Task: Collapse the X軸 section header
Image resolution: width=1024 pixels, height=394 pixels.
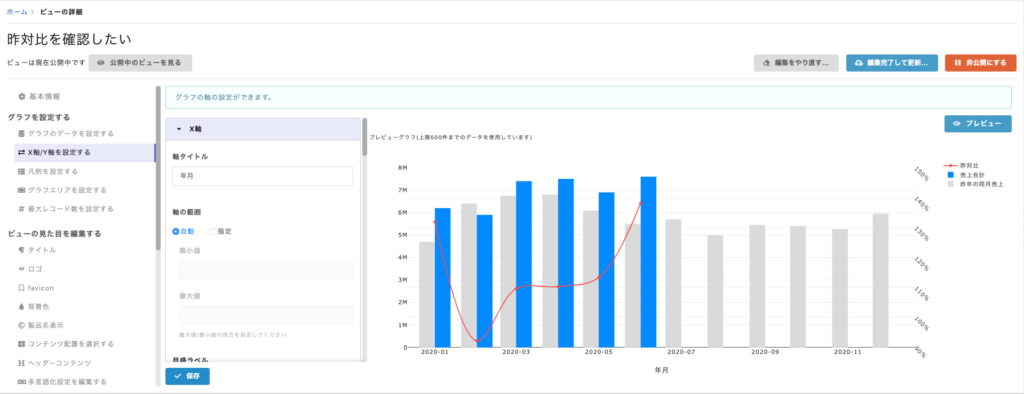Action: pos(263,129)
